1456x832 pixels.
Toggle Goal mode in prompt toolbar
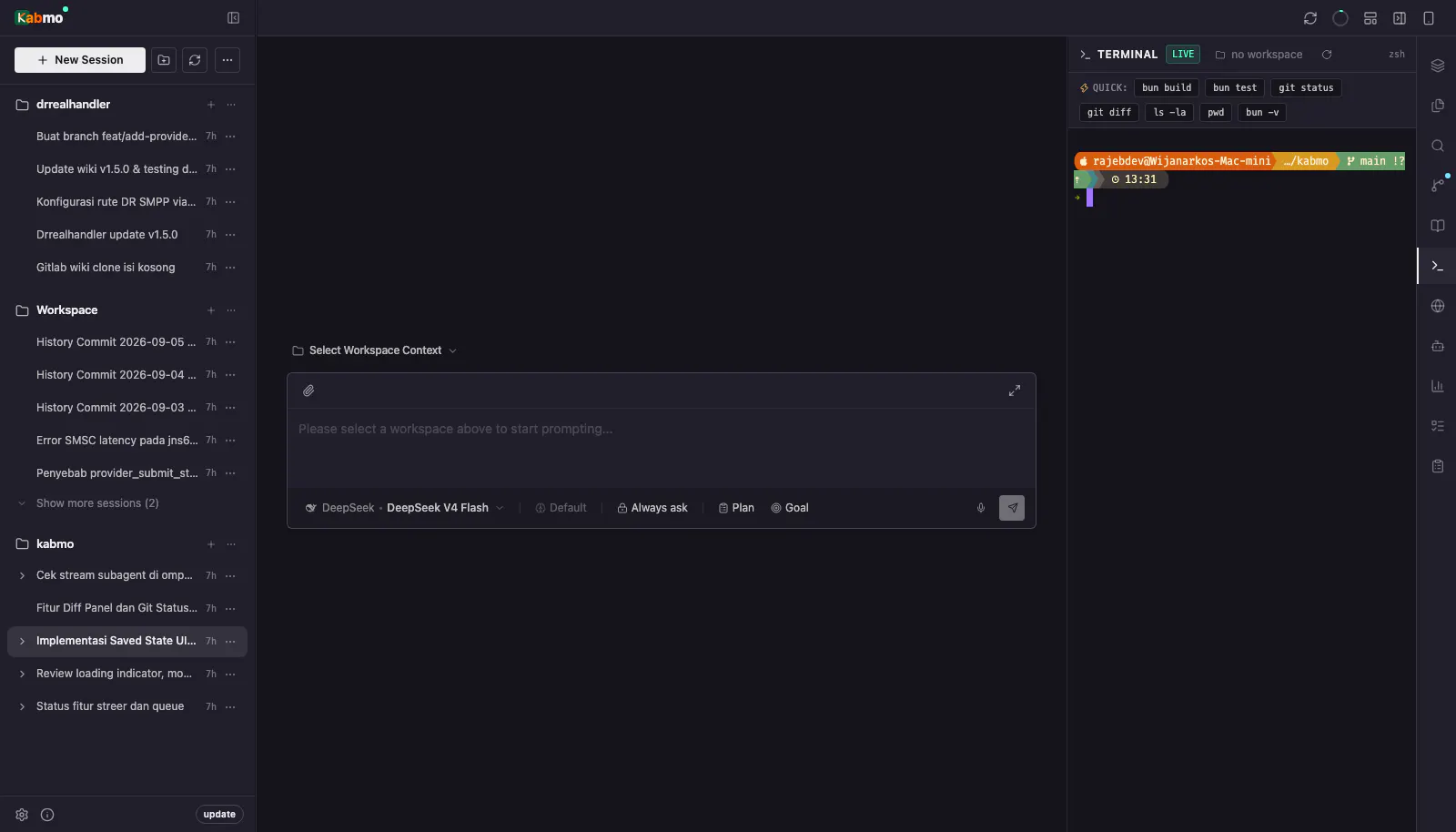(790, 508)
